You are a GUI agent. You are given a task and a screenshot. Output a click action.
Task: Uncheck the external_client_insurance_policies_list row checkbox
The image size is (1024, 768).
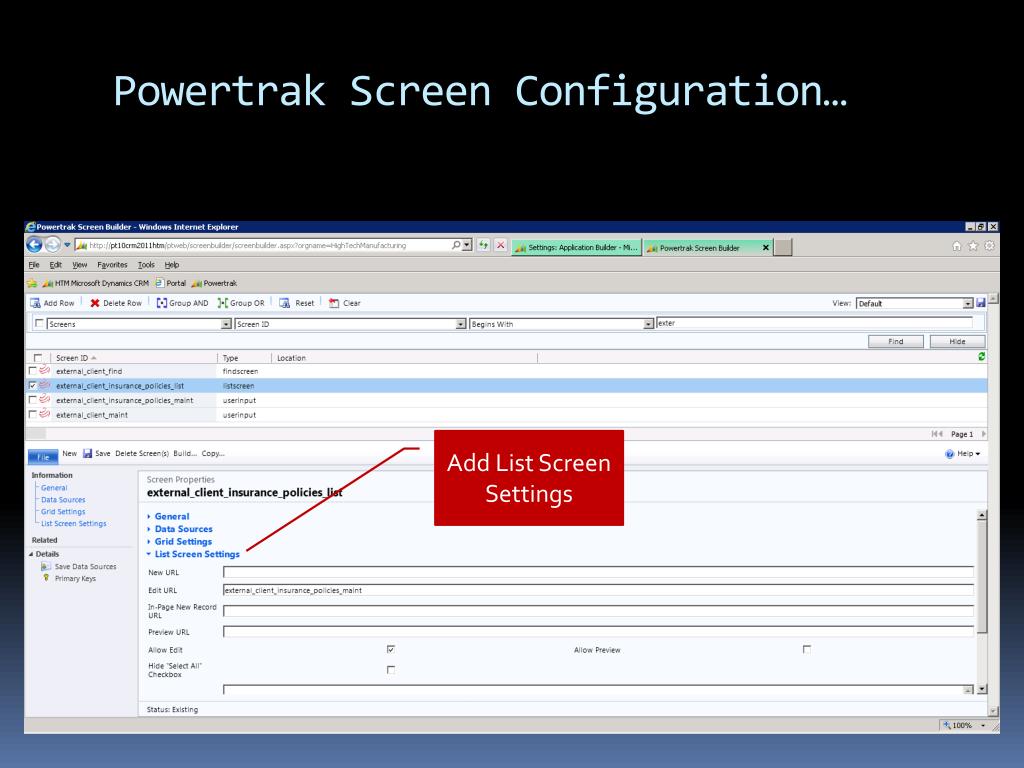click(x=33, y=385)
